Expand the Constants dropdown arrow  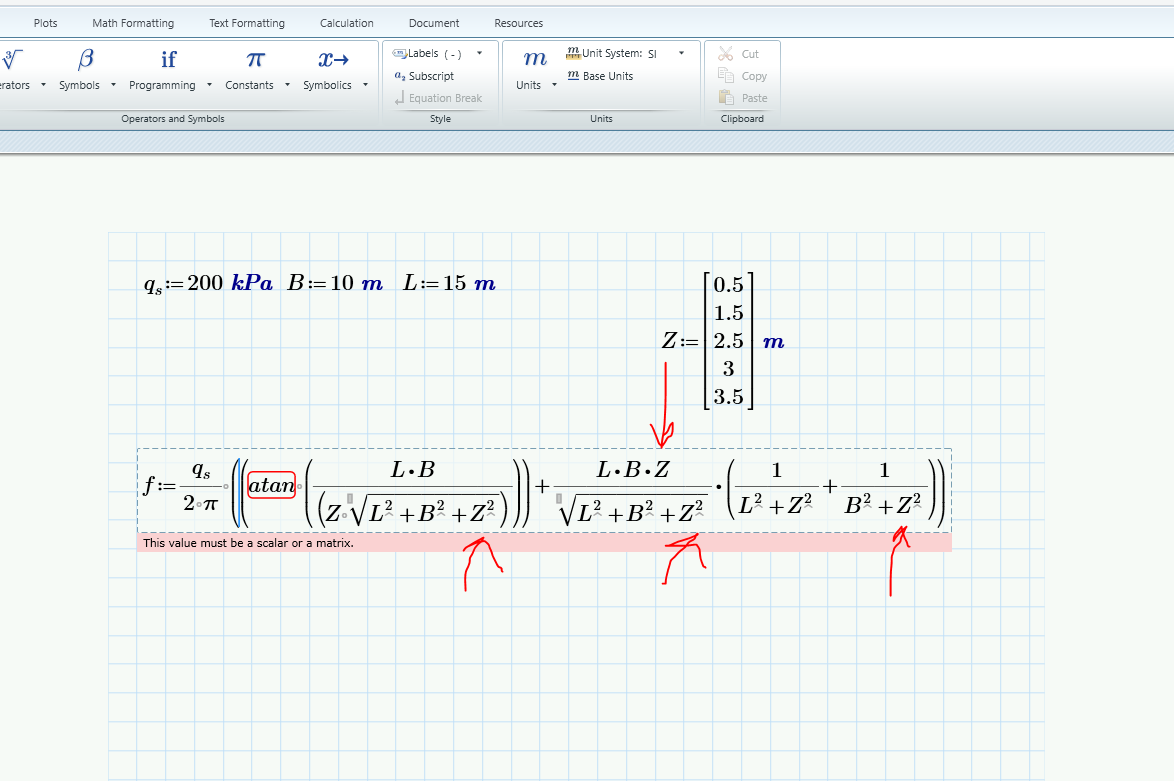point(288,85)
